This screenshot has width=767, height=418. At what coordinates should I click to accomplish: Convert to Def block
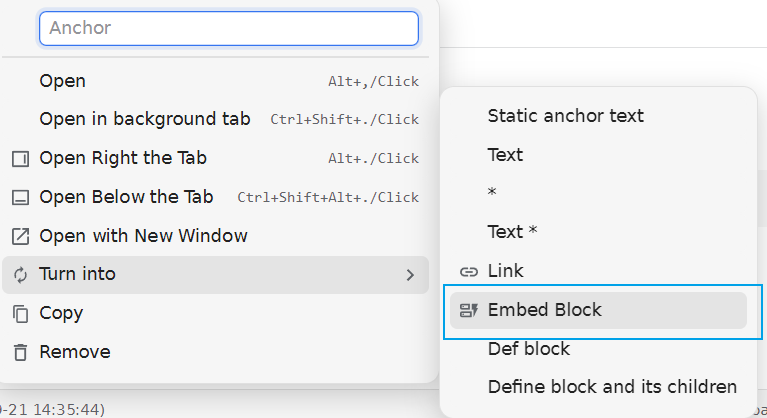(x=528, y=349)
